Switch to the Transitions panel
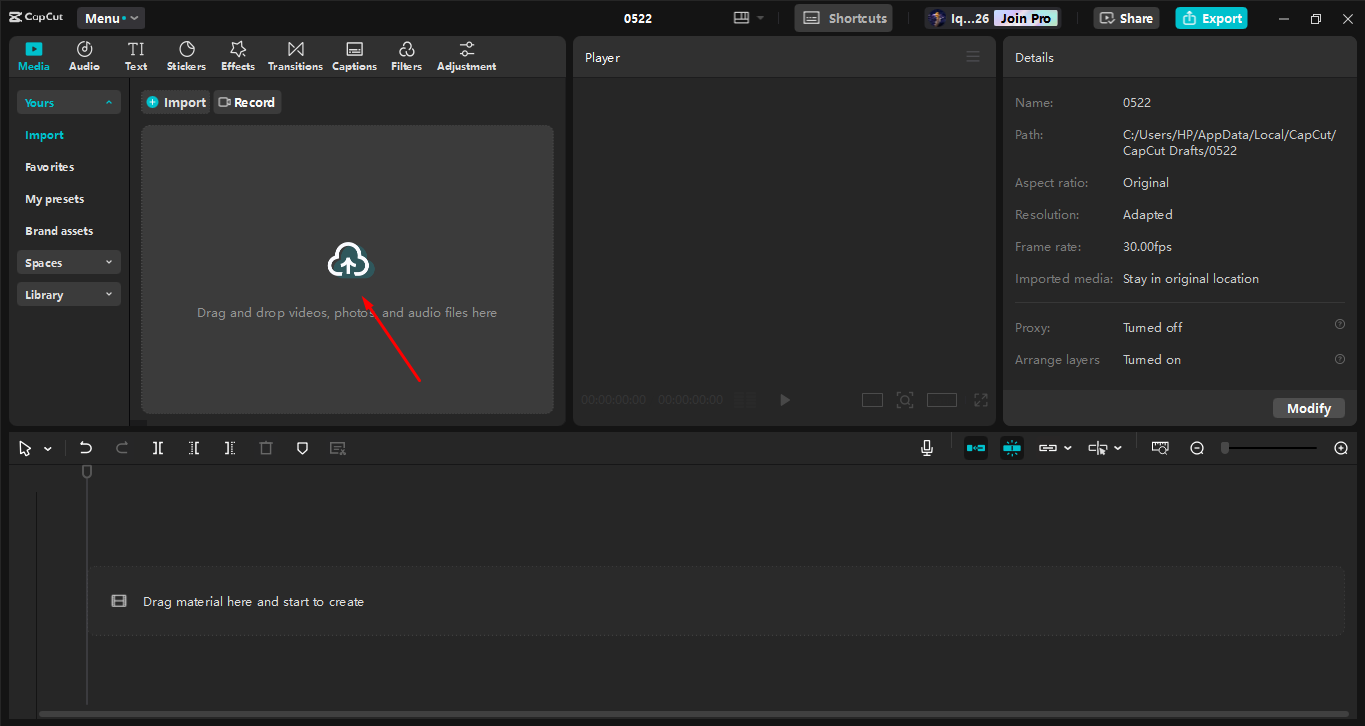Screen dimensions: 1365x726 (x=295, y=55)
